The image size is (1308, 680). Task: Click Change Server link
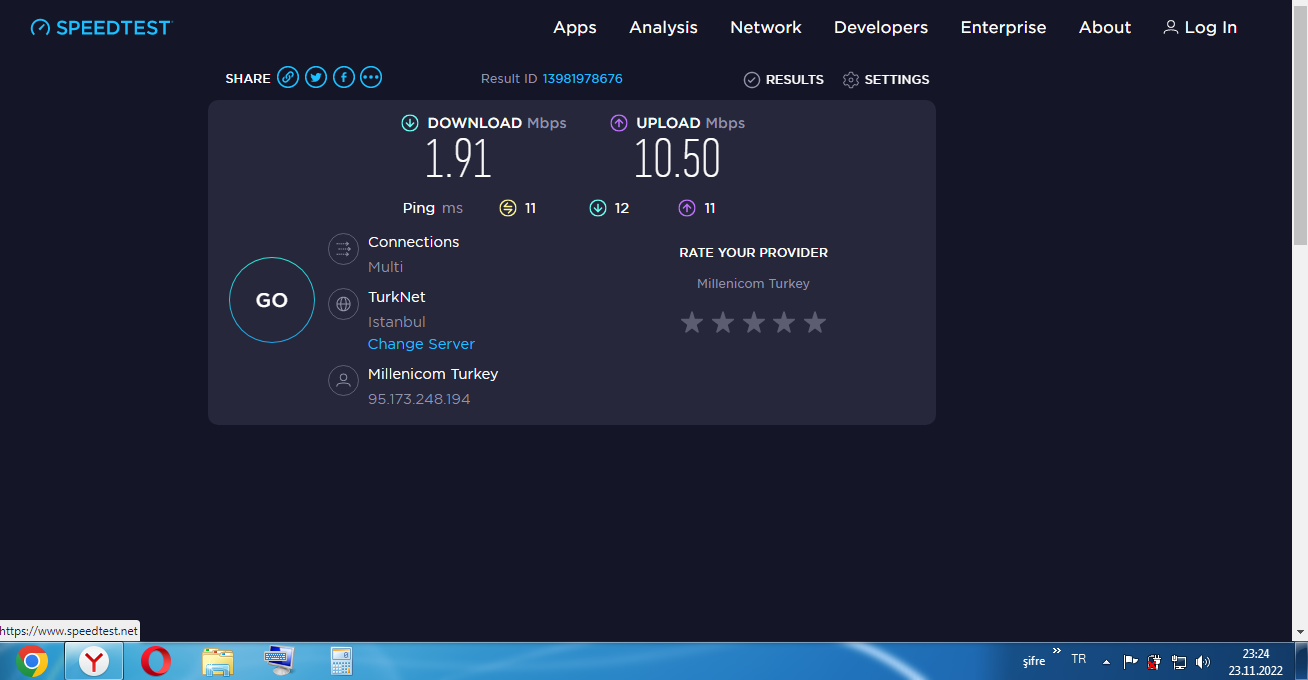pyautogui.click(x=421, y=344)
